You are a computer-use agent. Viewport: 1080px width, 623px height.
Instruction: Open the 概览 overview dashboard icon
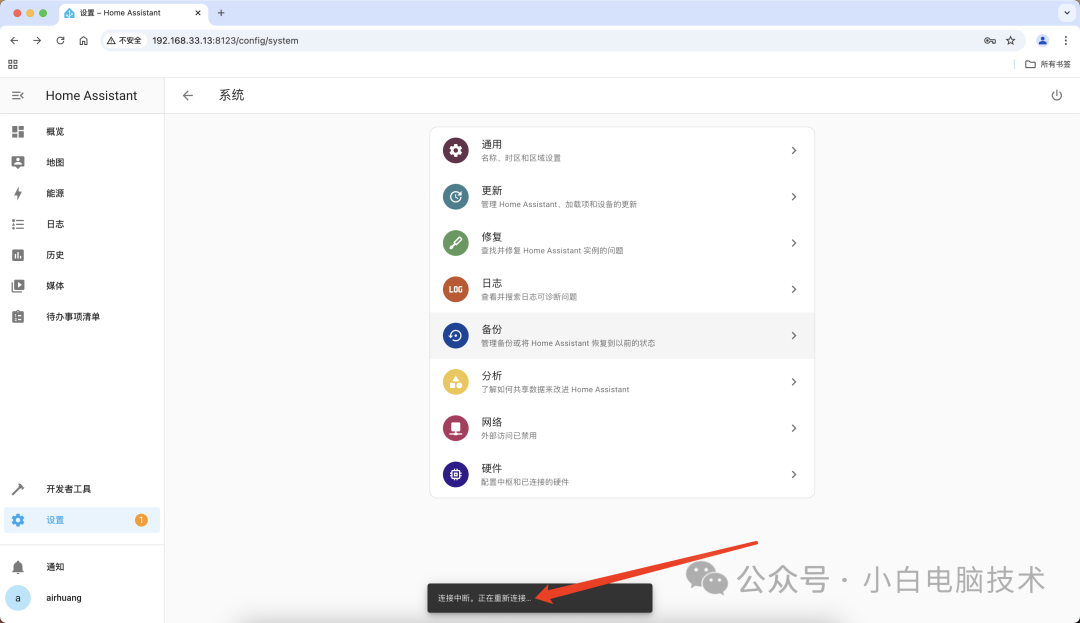(x=18, y=131)
